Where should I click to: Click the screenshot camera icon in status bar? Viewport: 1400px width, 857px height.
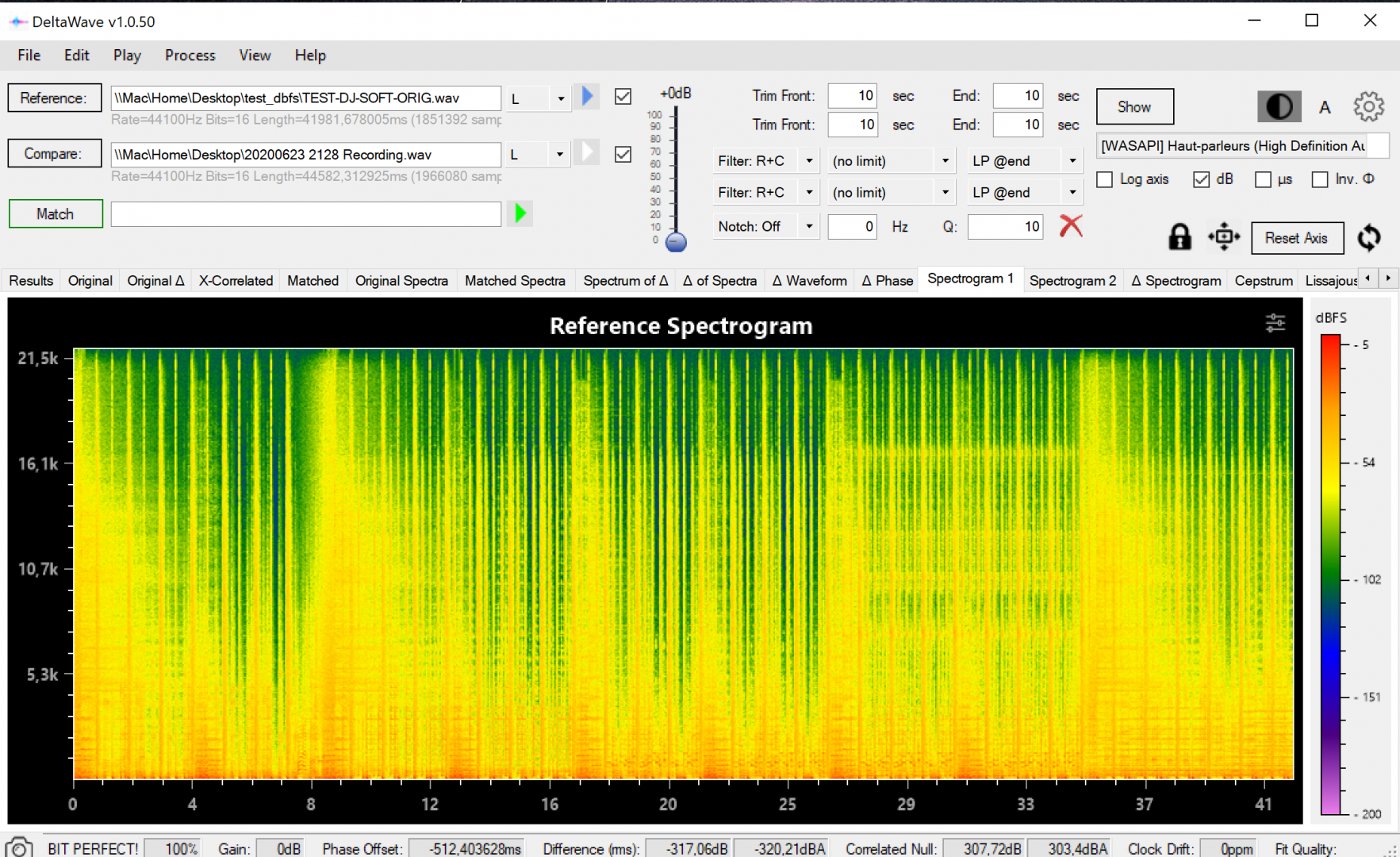click(x=19, y=847)
